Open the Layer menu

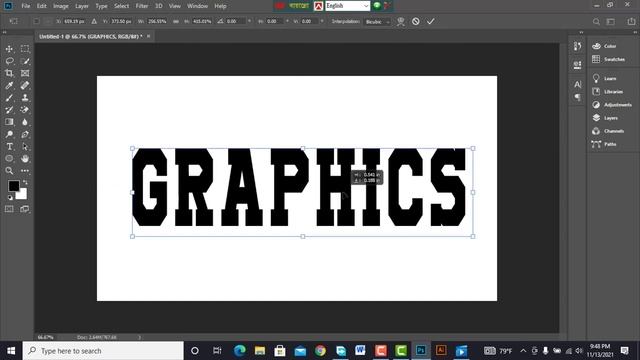pyautogui.click(x=82, y=6)
